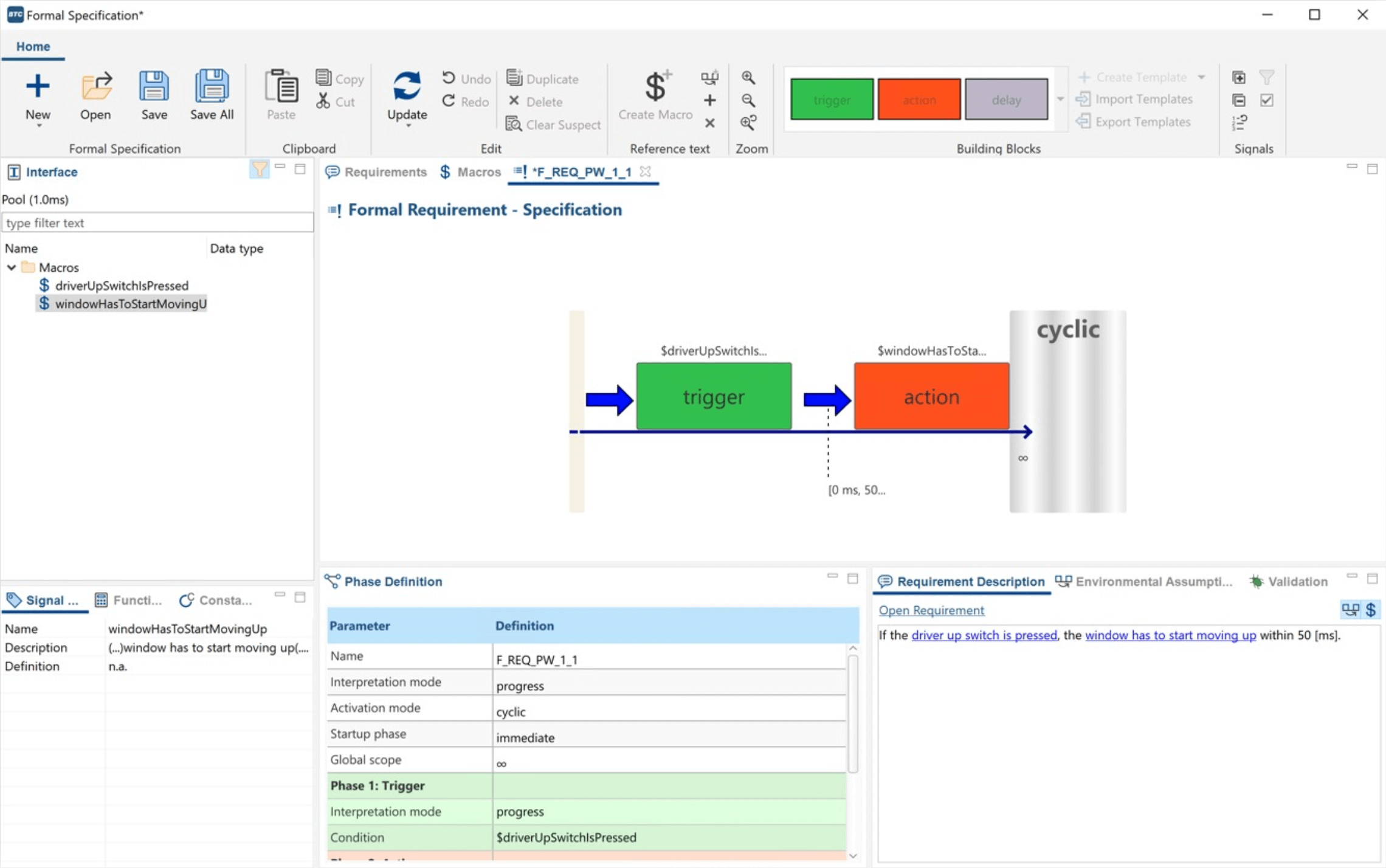Click the Create Macro dollar icon
The image size is (1386, 868).
point(655,87)
